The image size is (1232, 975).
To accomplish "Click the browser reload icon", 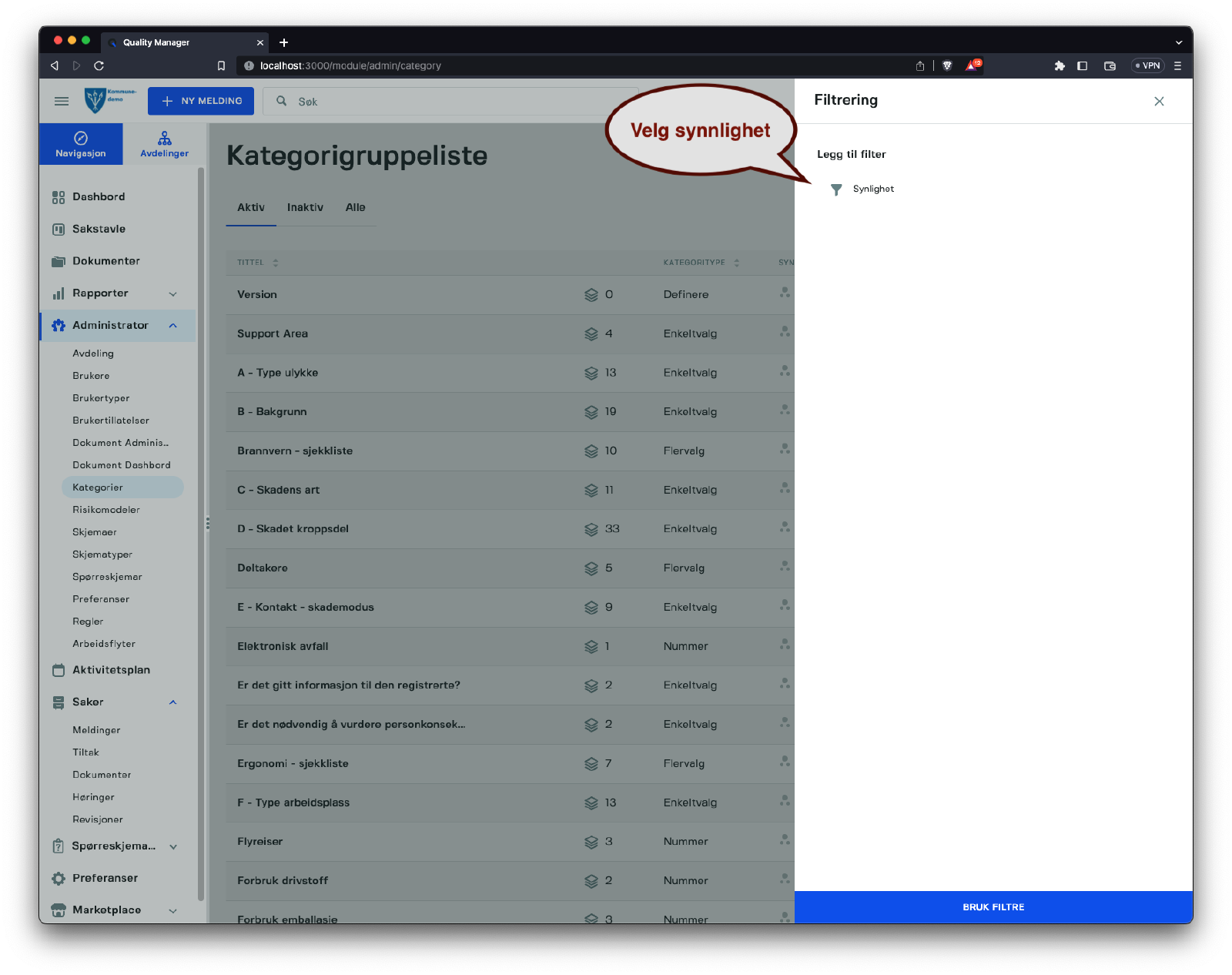I will (99, 66).
